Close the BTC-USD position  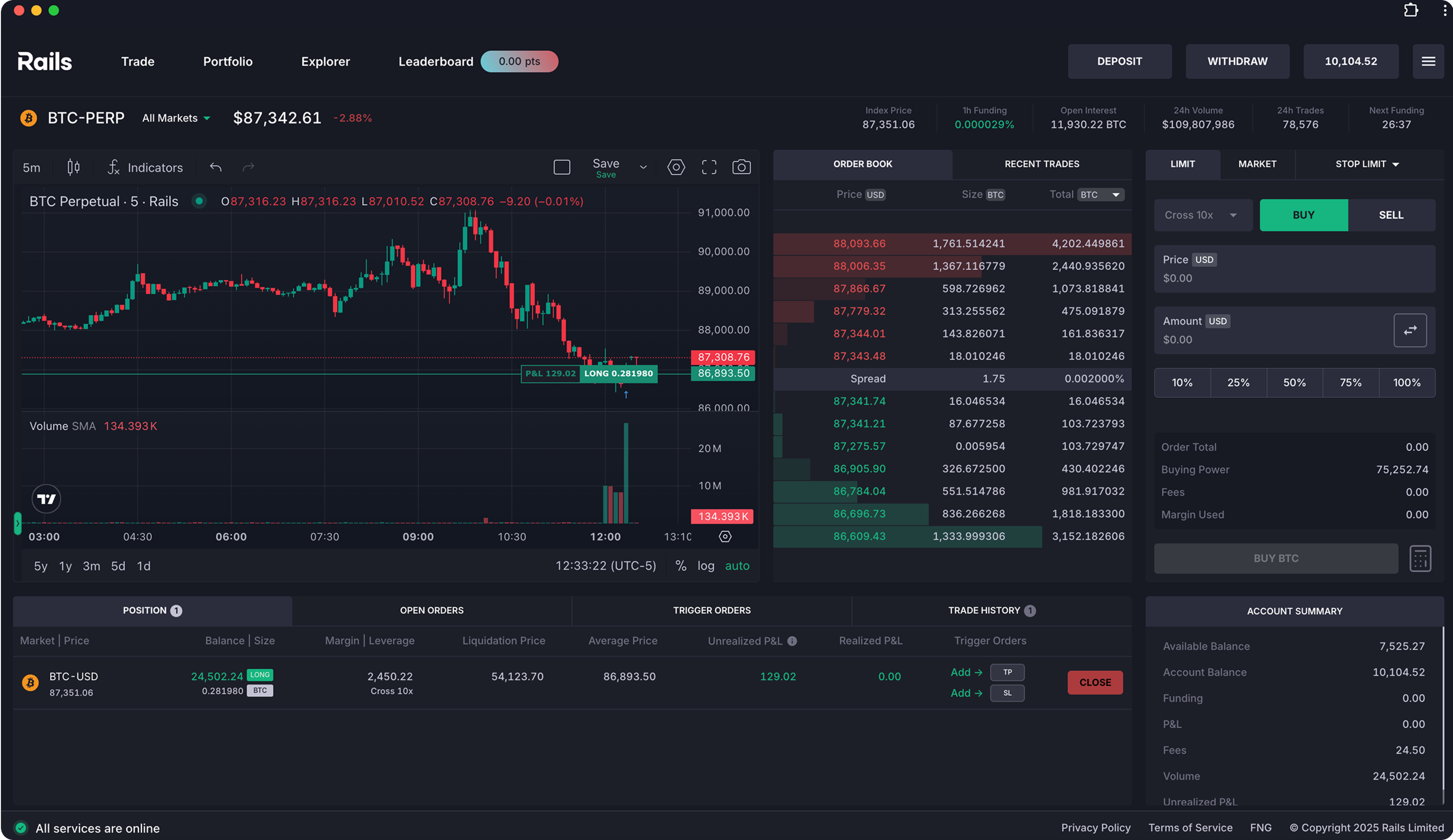(x=1094, y=682)
